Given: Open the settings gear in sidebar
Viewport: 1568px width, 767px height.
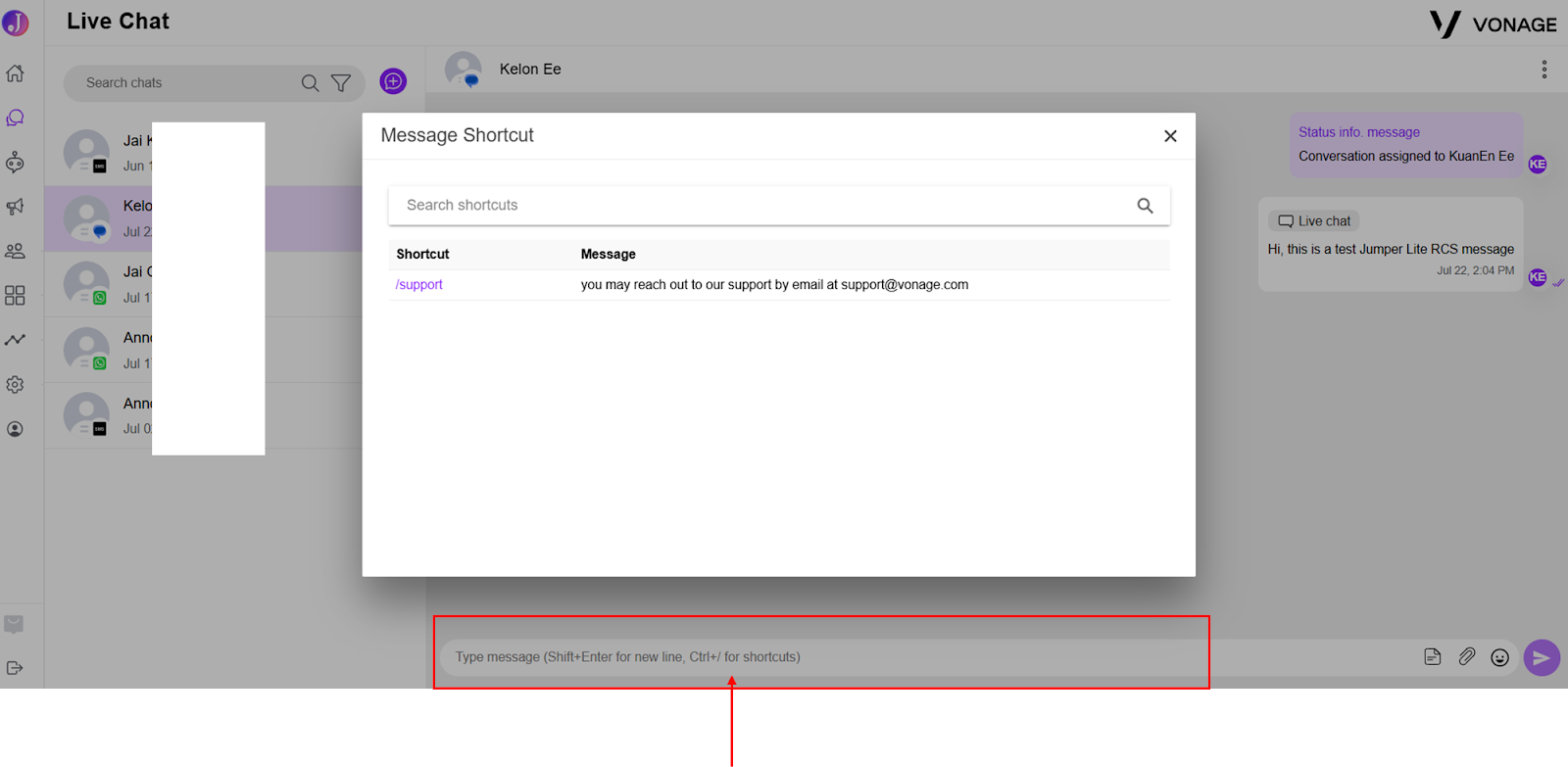Looking at the screenshot, I should pos(15,385).
